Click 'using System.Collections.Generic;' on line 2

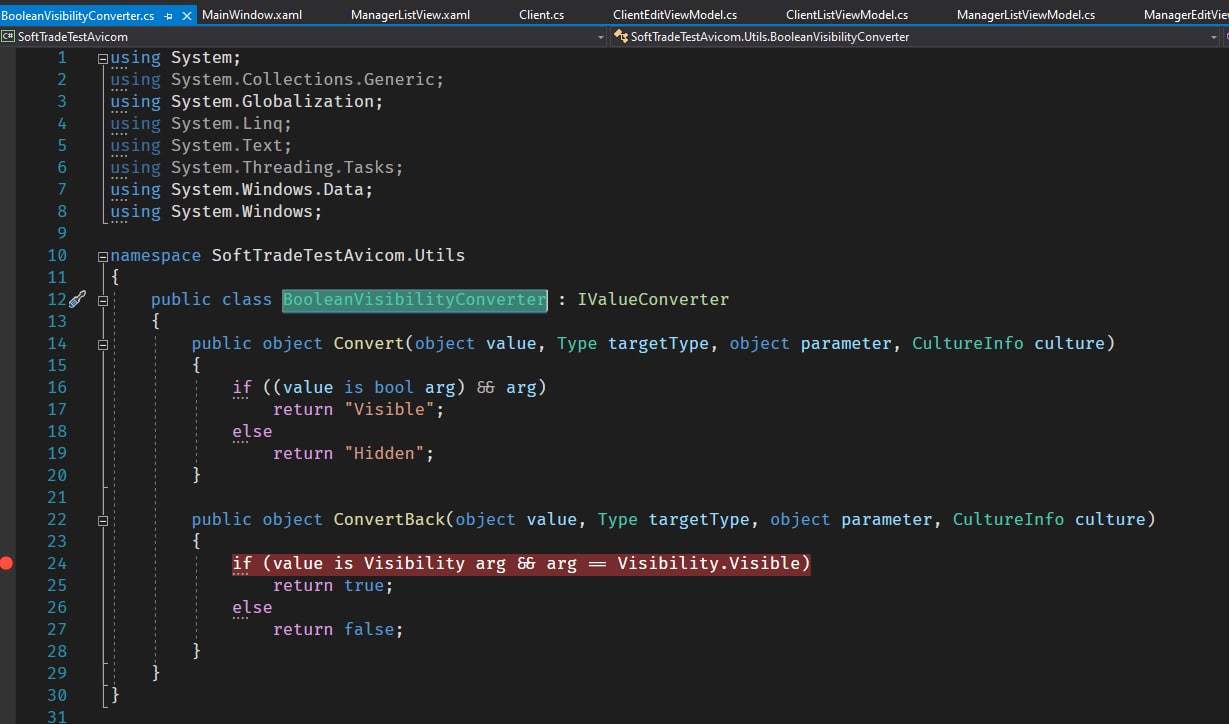(x=277, y=80)
